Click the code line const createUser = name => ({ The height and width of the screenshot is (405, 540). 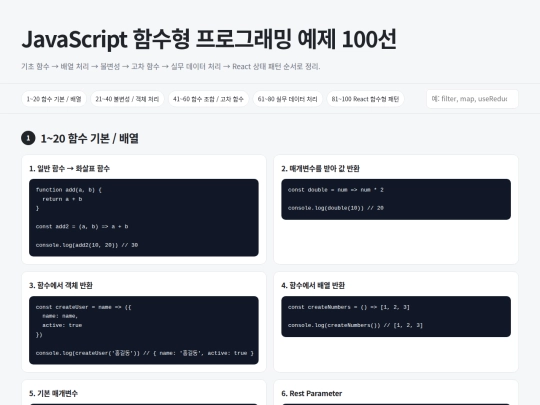coord(83,307)
